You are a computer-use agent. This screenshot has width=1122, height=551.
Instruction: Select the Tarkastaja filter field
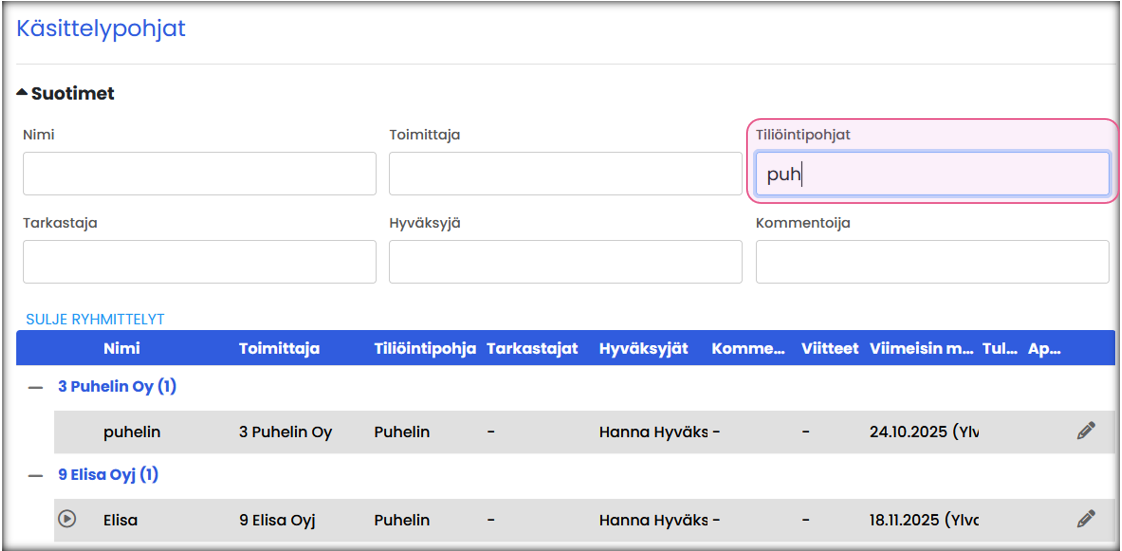(x=199, y=262)
